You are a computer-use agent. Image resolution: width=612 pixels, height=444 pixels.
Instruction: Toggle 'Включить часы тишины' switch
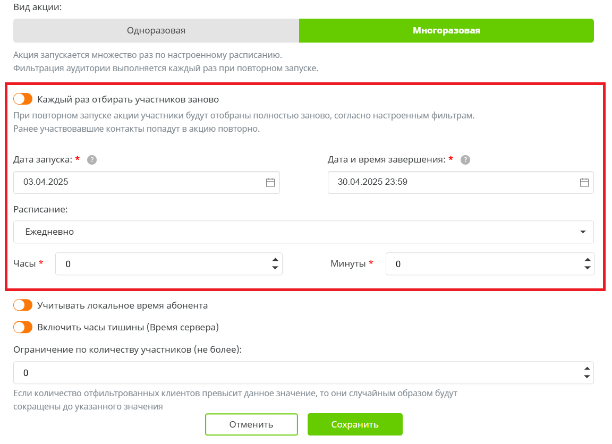(22, 326)
